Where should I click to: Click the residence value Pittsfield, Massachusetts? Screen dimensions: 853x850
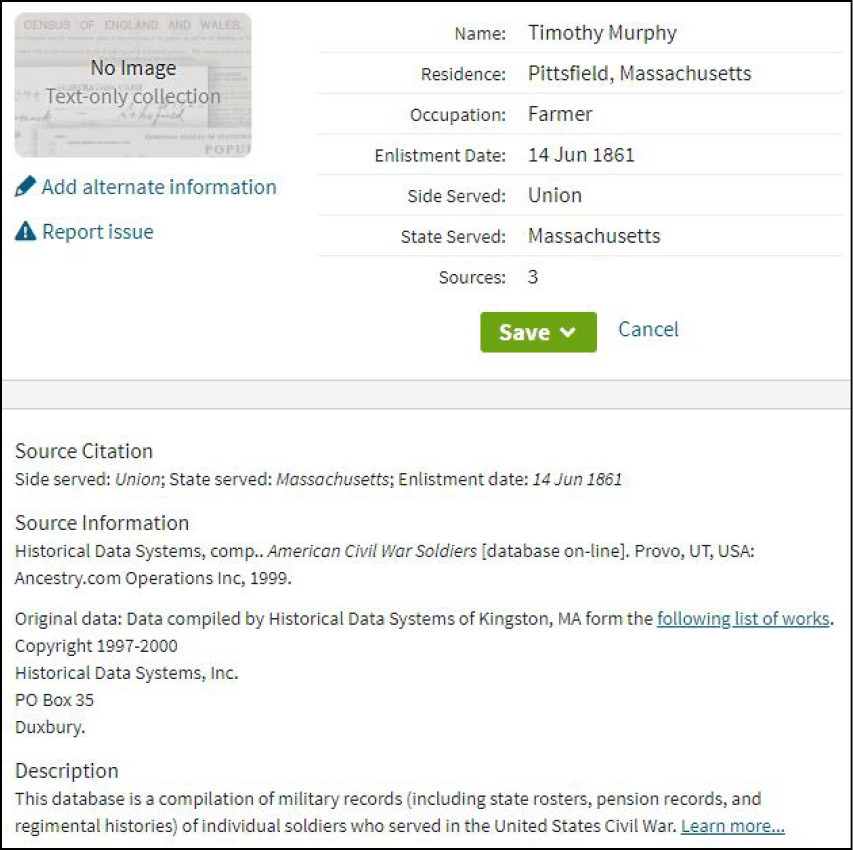pos(639,74)
